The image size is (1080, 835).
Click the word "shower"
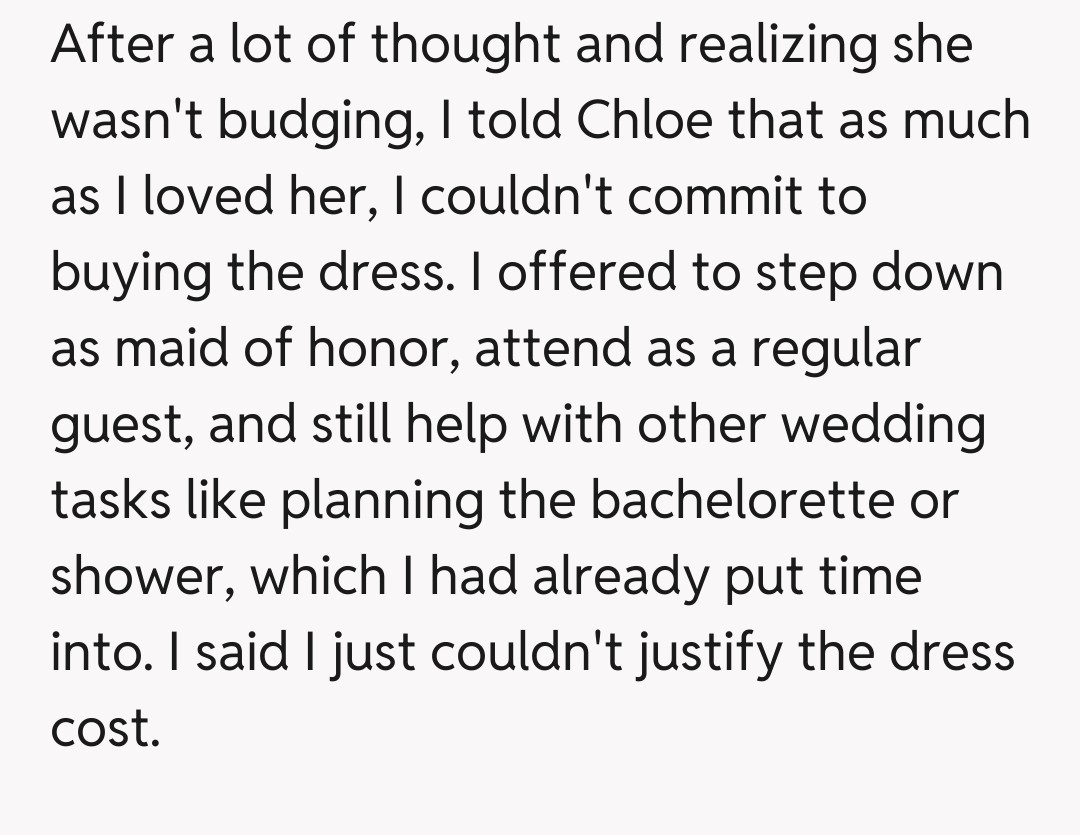pyautogui.click(x=140, y=577)
